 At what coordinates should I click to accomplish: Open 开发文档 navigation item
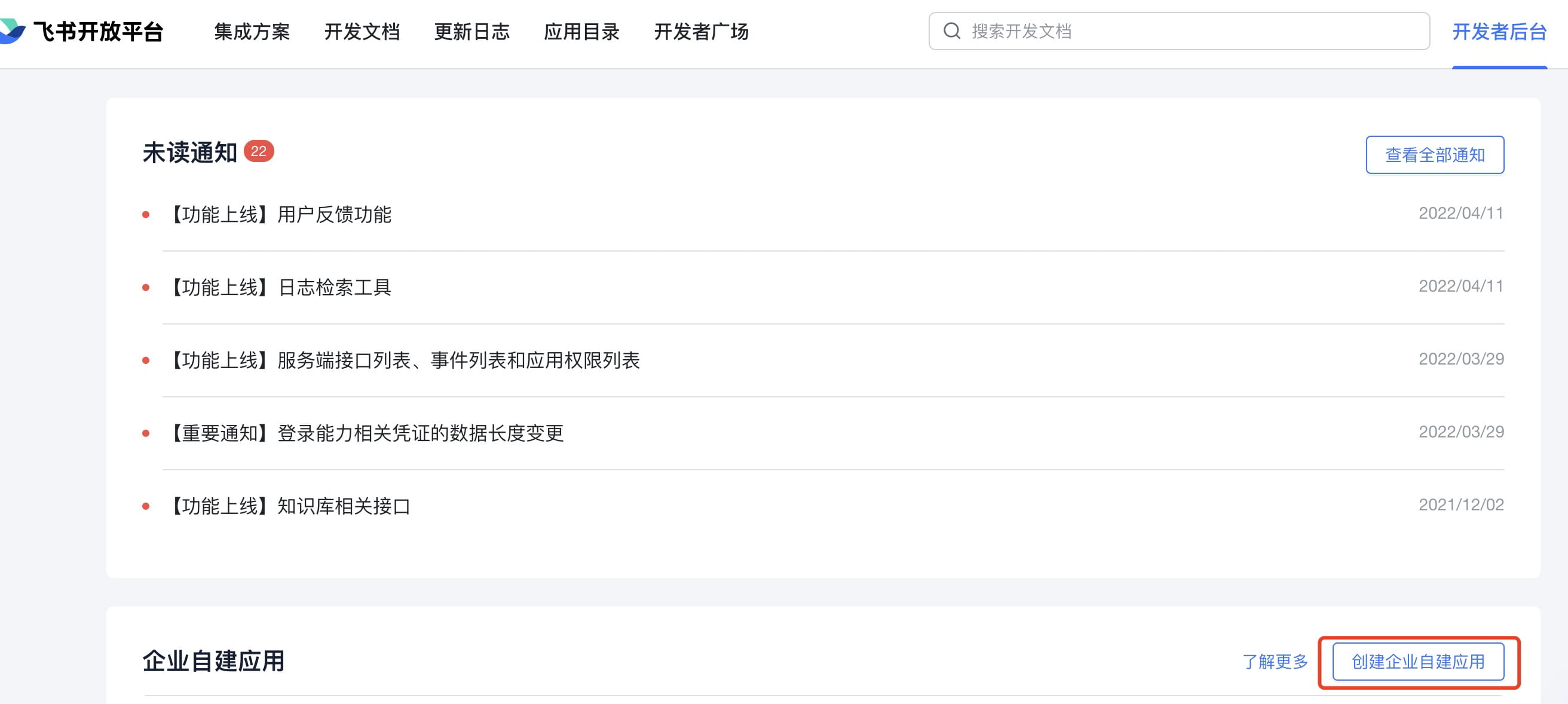coord(362,32)
